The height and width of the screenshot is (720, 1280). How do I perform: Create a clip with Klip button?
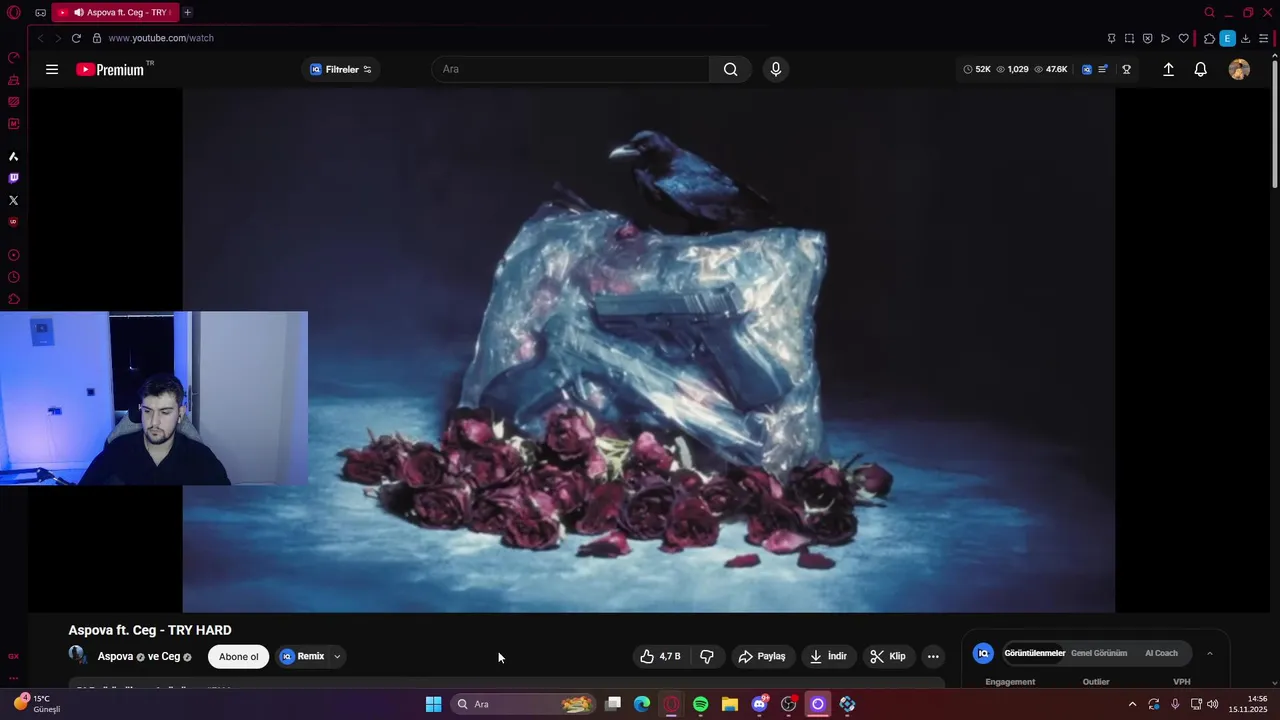point(888,656)
